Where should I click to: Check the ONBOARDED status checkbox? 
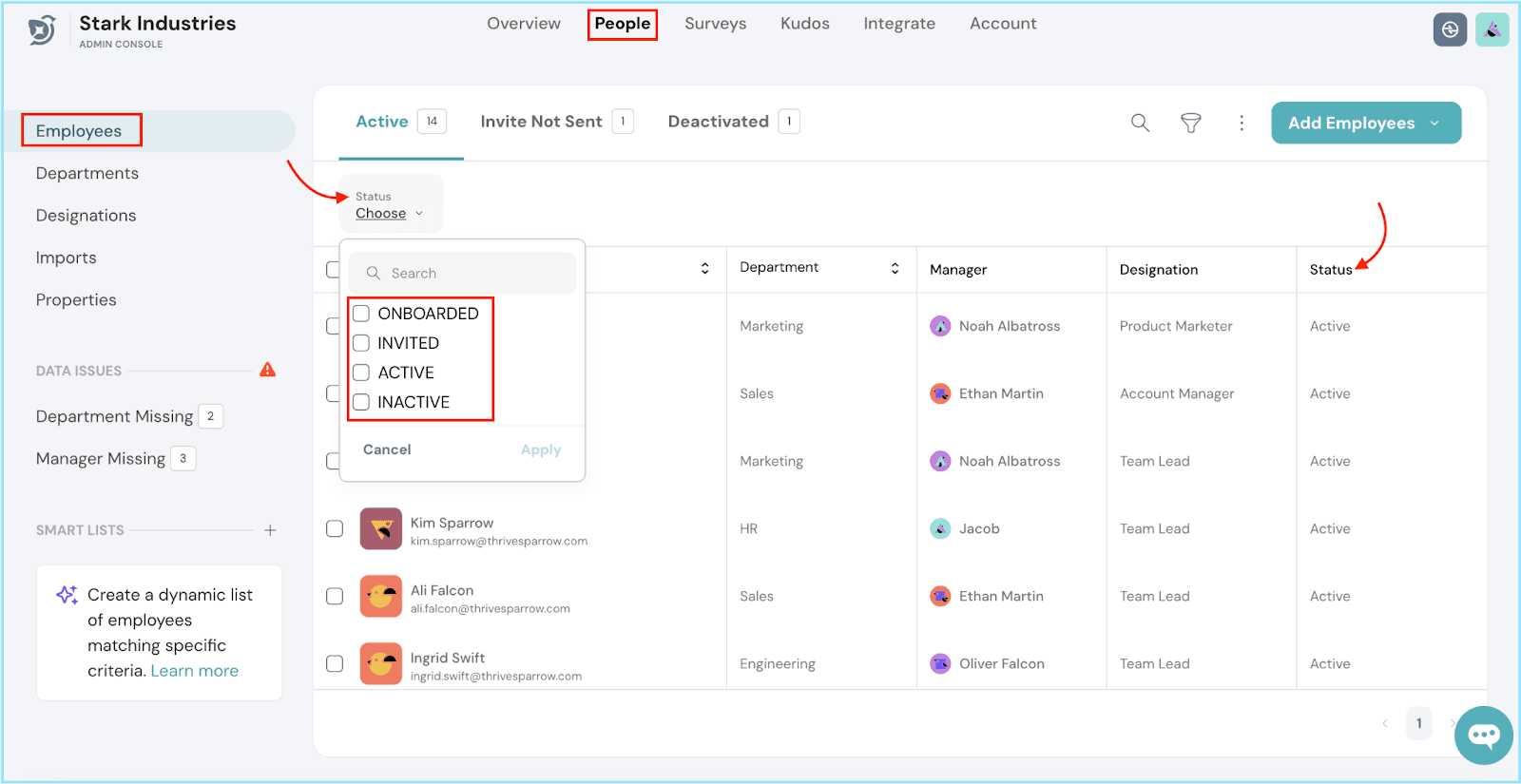tap(361, 314)
